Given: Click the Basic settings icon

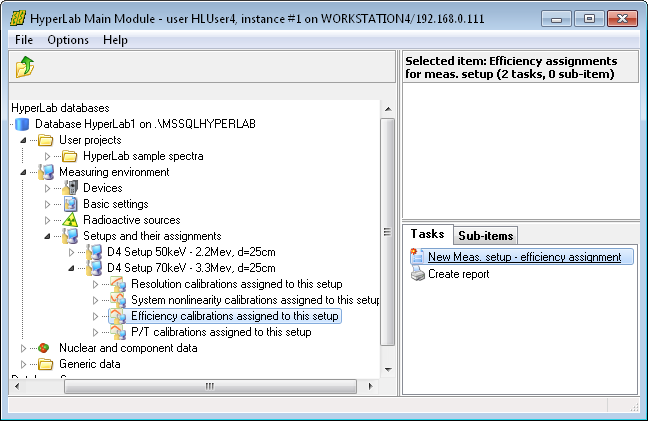Looking at the screenshot, I should pos(70,204).
